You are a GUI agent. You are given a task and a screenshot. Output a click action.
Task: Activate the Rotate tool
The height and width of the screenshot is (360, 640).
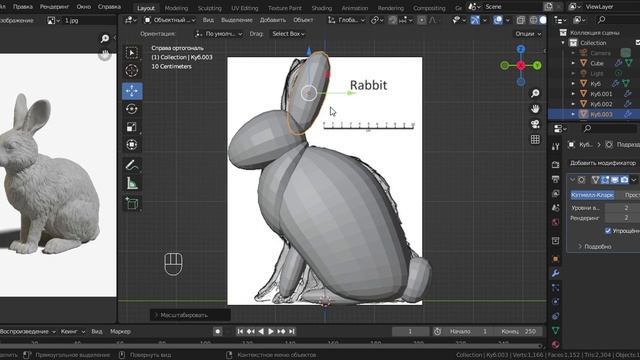[x=132, y=109]
